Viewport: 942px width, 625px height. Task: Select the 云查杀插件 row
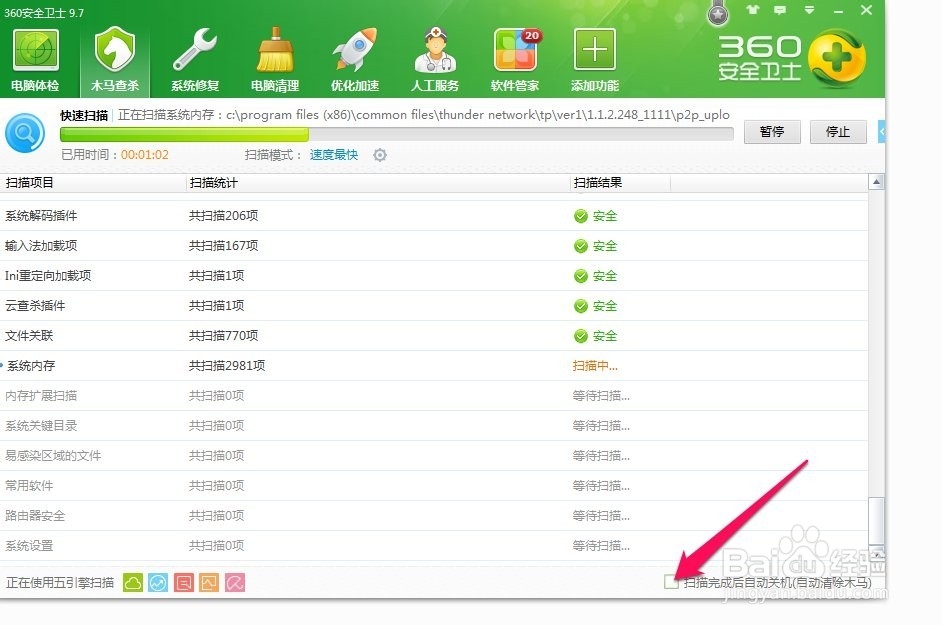(x=434, y=306)
